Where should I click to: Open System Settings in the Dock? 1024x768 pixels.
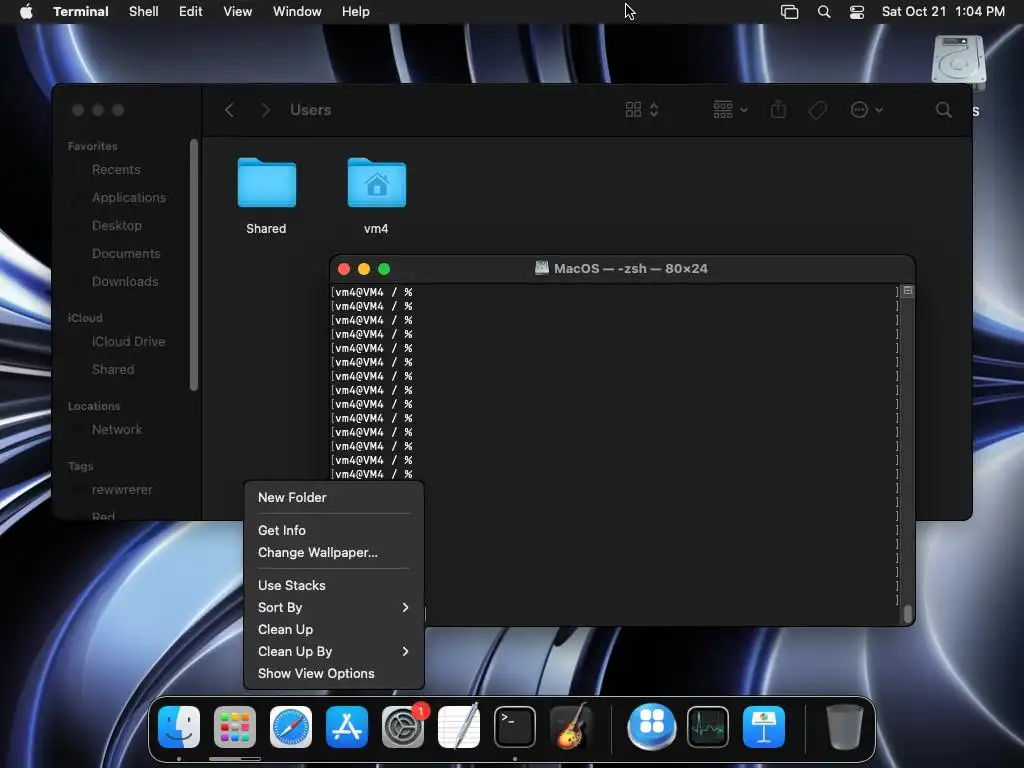pyautogui.click(x=403, y=727)
